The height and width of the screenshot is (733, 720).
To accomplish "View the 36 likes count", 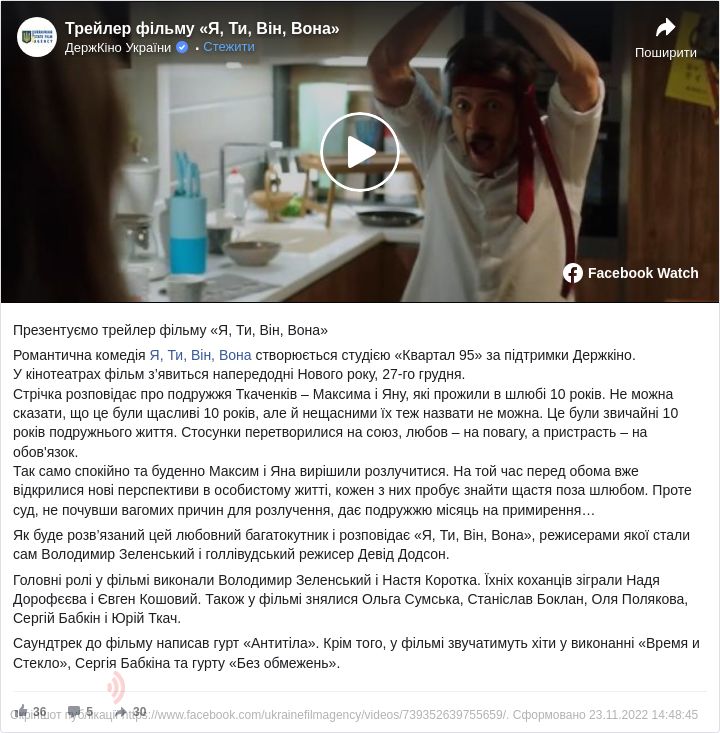I will (40, 711).
